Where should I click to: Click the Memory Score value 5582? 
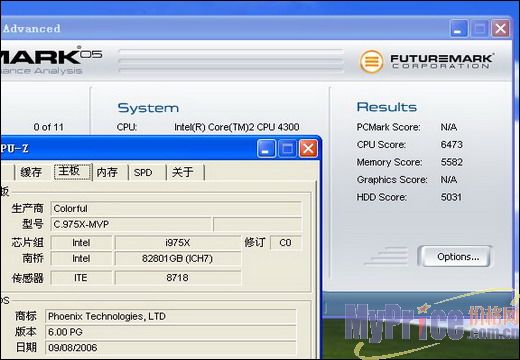451,162
